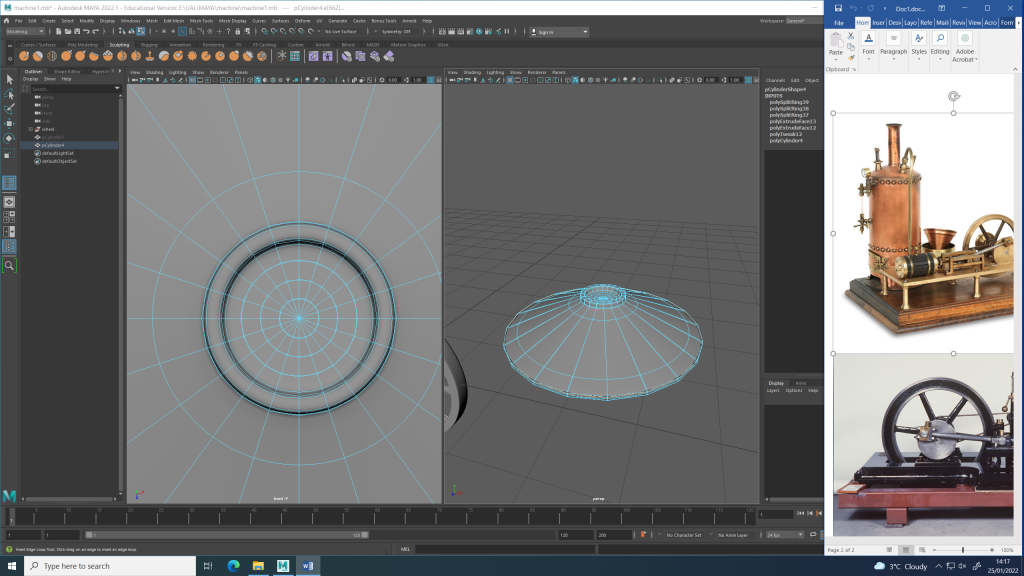
Task: Open the Outliner search filter dropdown
Action: (117, 88)
